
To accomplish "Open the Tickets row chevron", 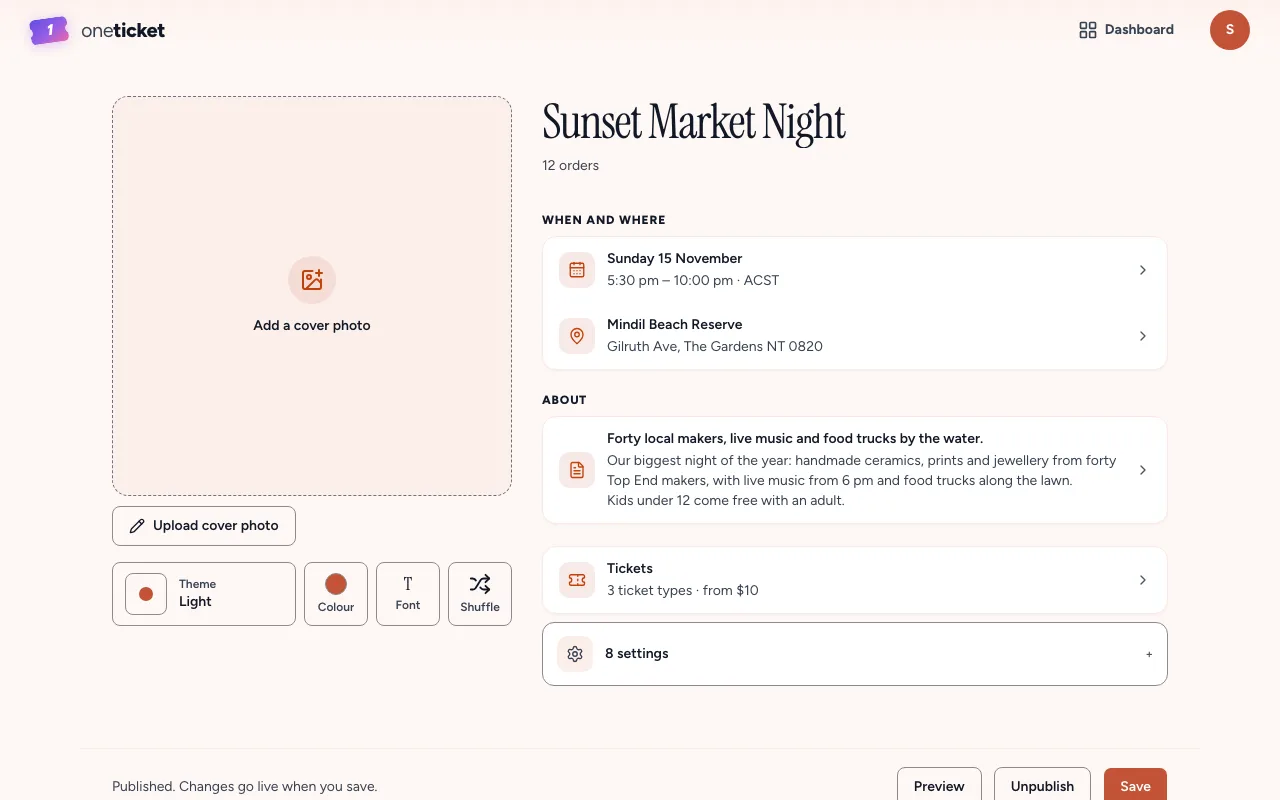I will tap(1142, 580).
